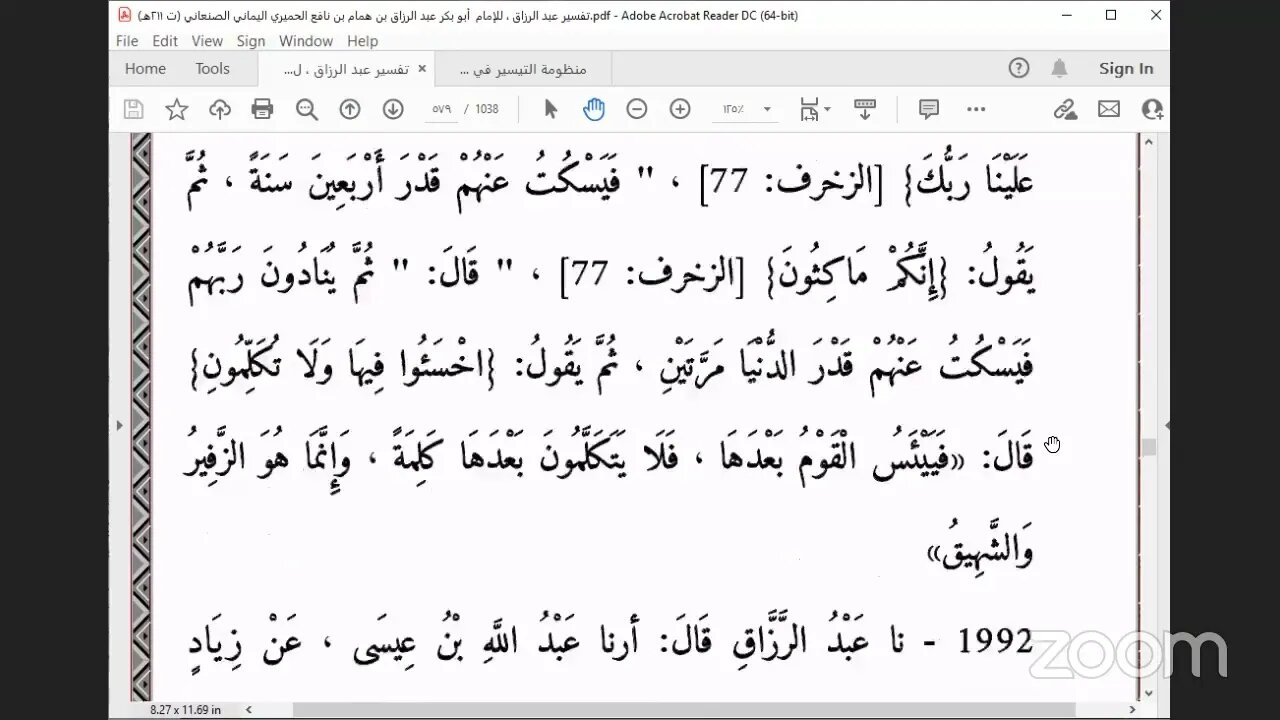Open the Window menu
The height and width of the screenshot is (720, 1280).
tap(306, 41)
